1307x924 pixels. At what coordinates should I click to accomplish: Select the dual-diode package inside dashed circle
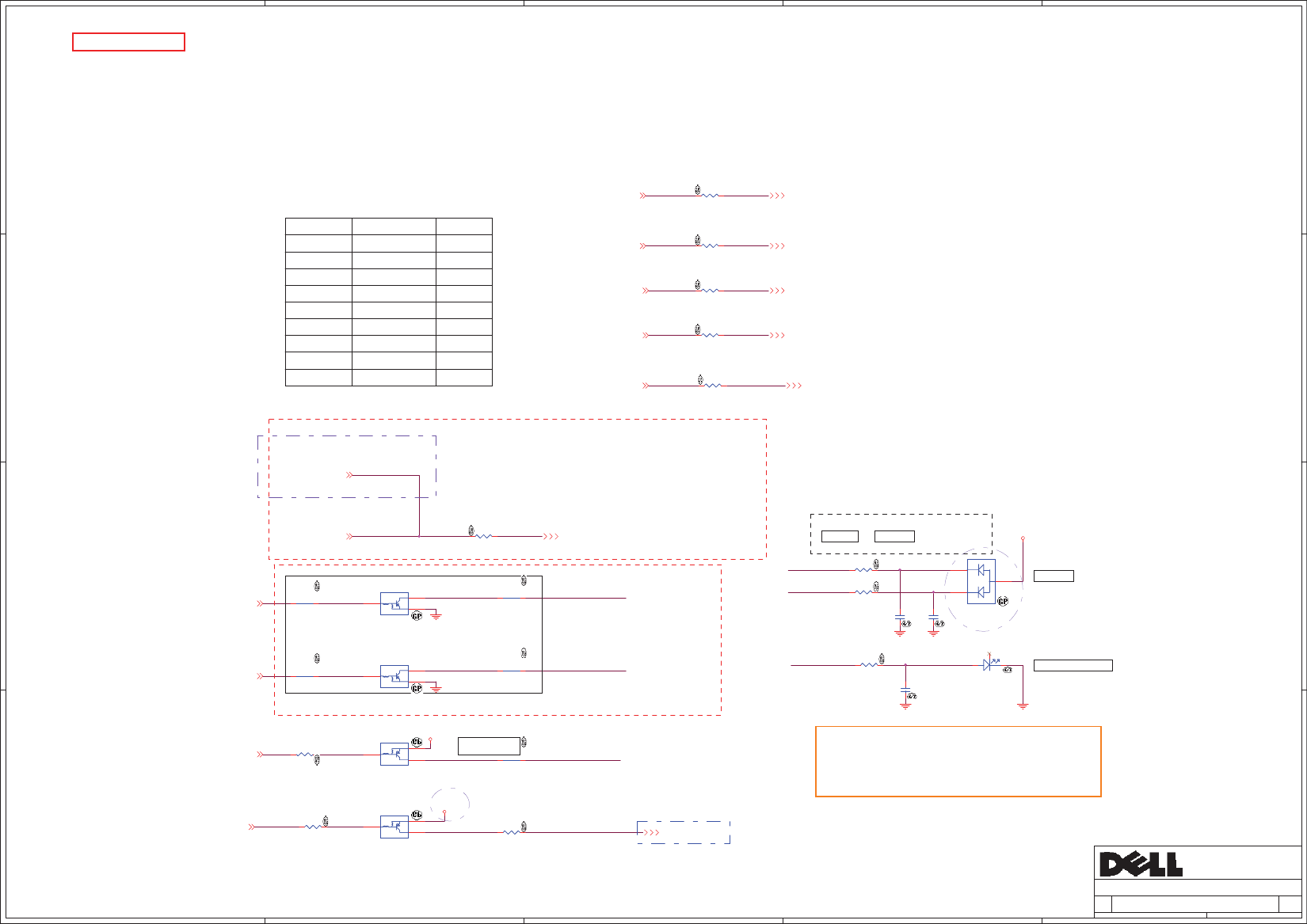(981, 581)
